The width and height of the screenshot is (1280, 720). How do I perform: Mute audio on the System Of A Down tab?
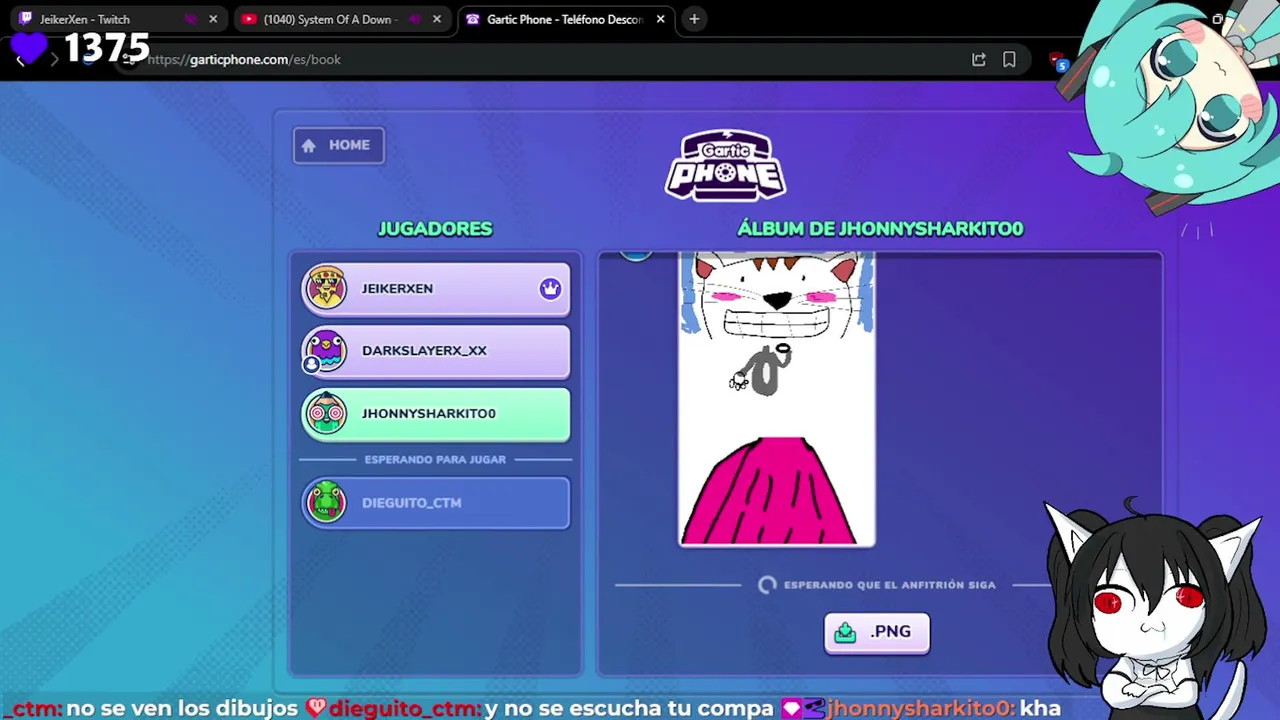click(415, 19)
